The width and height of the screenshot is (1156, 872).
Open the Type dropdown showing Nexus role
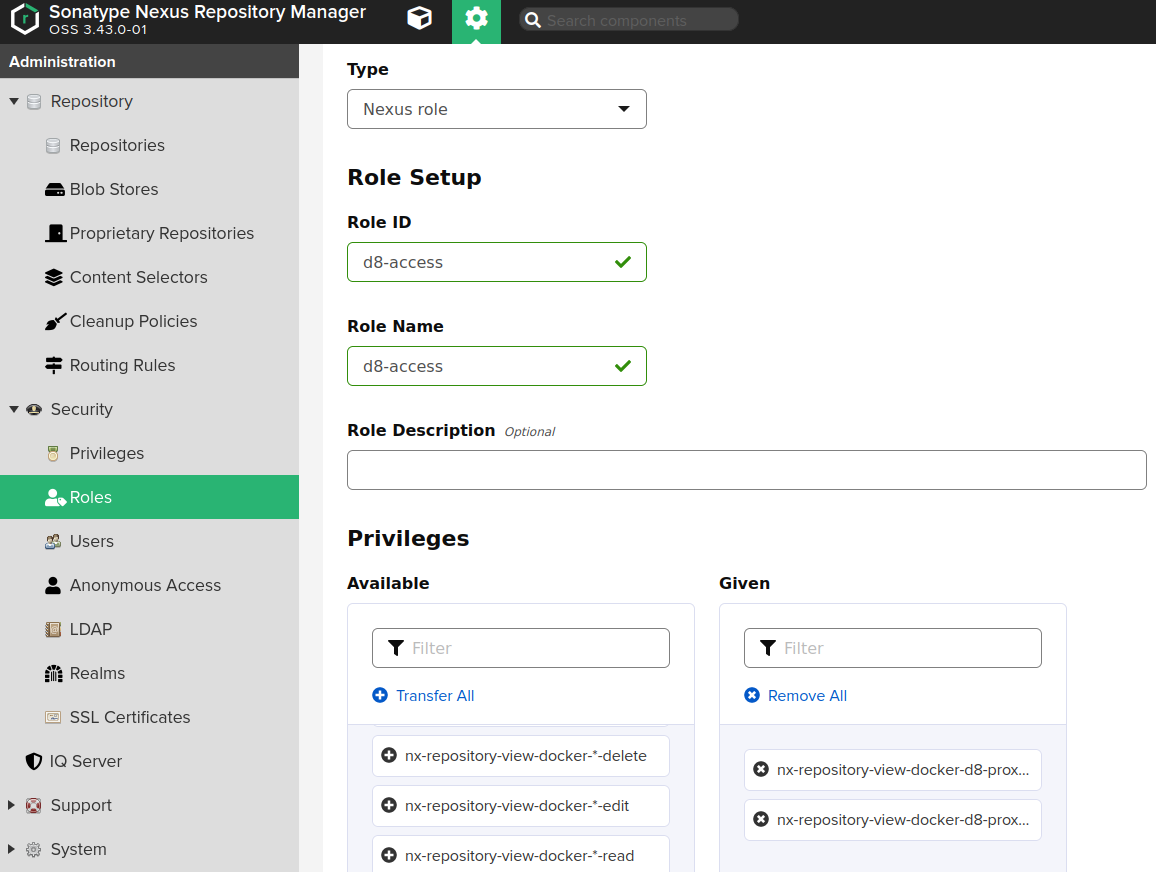tap(496, 108)
